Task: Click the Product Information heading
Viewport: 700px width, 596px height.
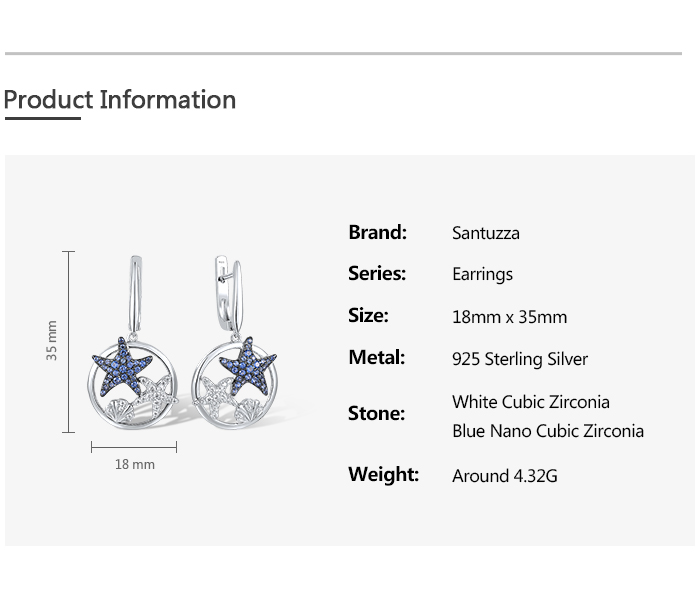Action: pos(120,100)
